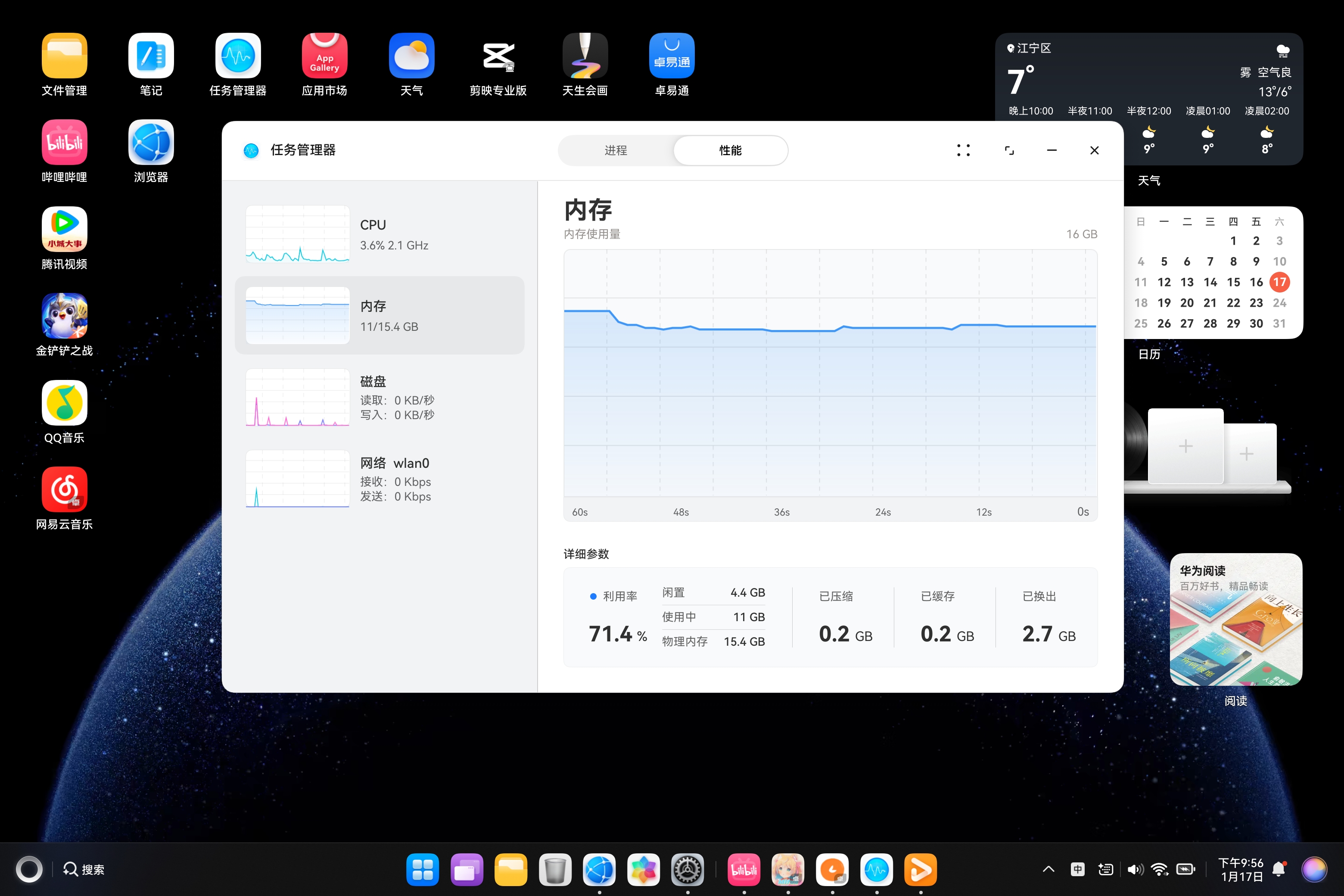Click the 搜索 search field in taskbar
The image size is (1344, 896).
point(84,869)
